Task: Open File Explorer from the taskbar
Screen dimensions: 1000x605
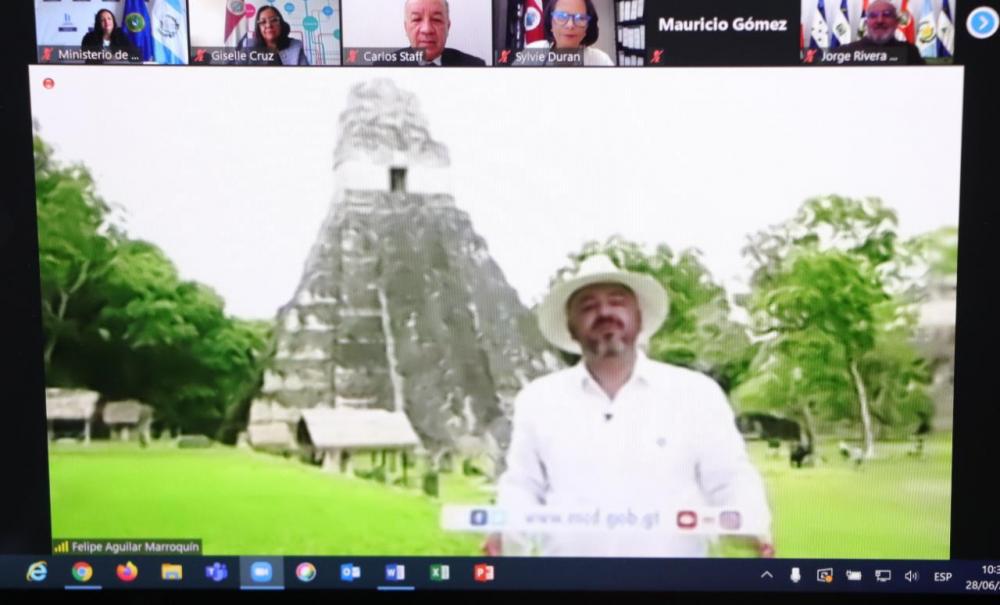Action: (x=172, y=572)
